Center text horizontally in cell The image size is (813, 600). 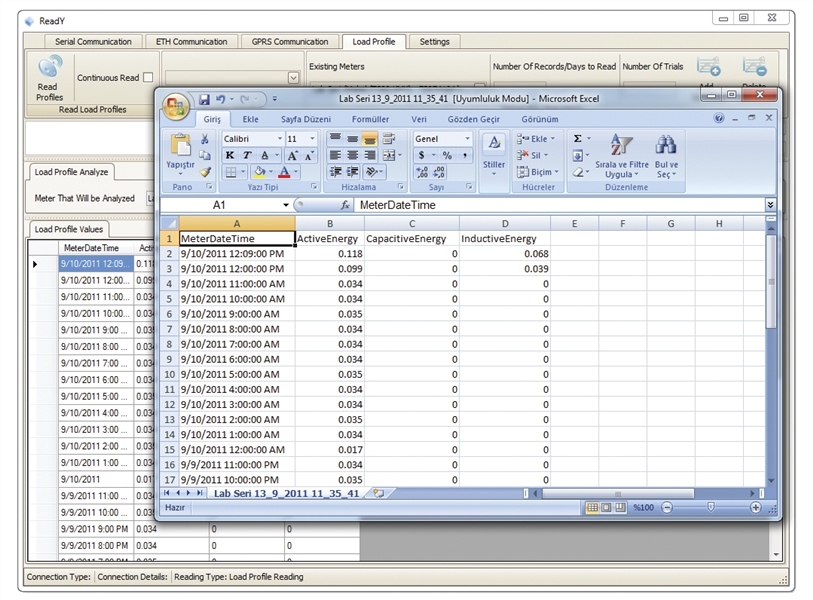click(353, 155)
